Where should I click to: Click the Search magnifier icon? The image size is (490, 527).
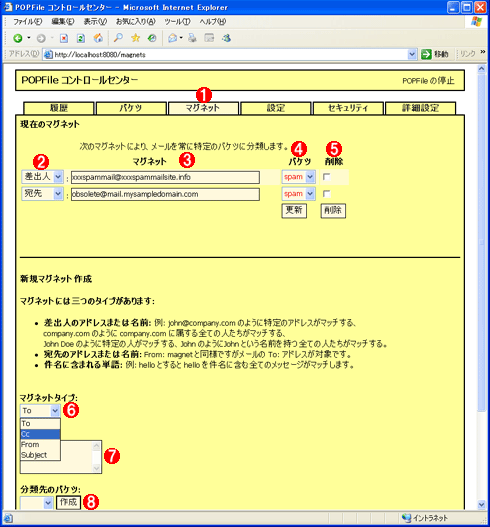coord(118,38)
